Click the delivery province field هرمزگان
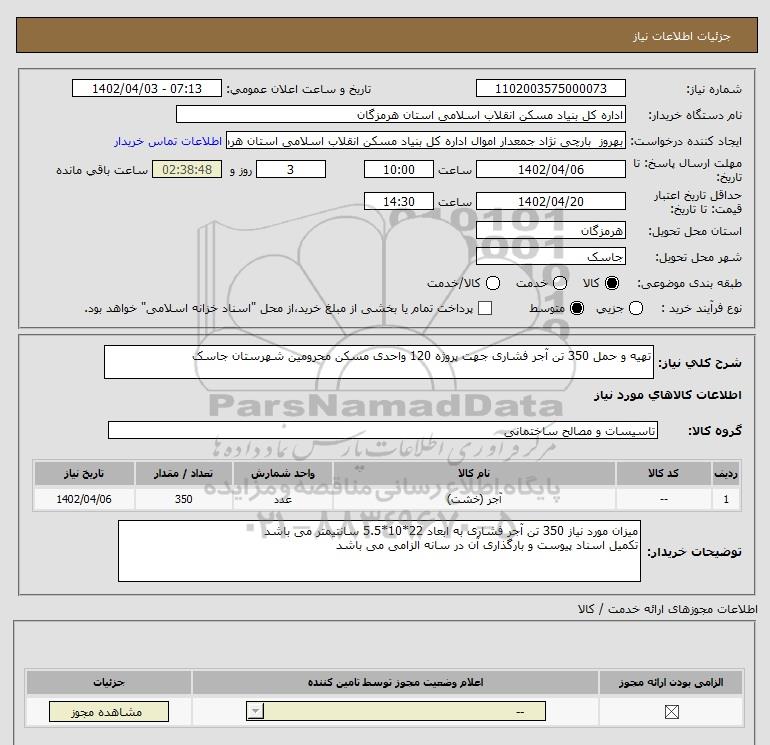The width and height of the screenshot is (770, 745). (550, 231)
